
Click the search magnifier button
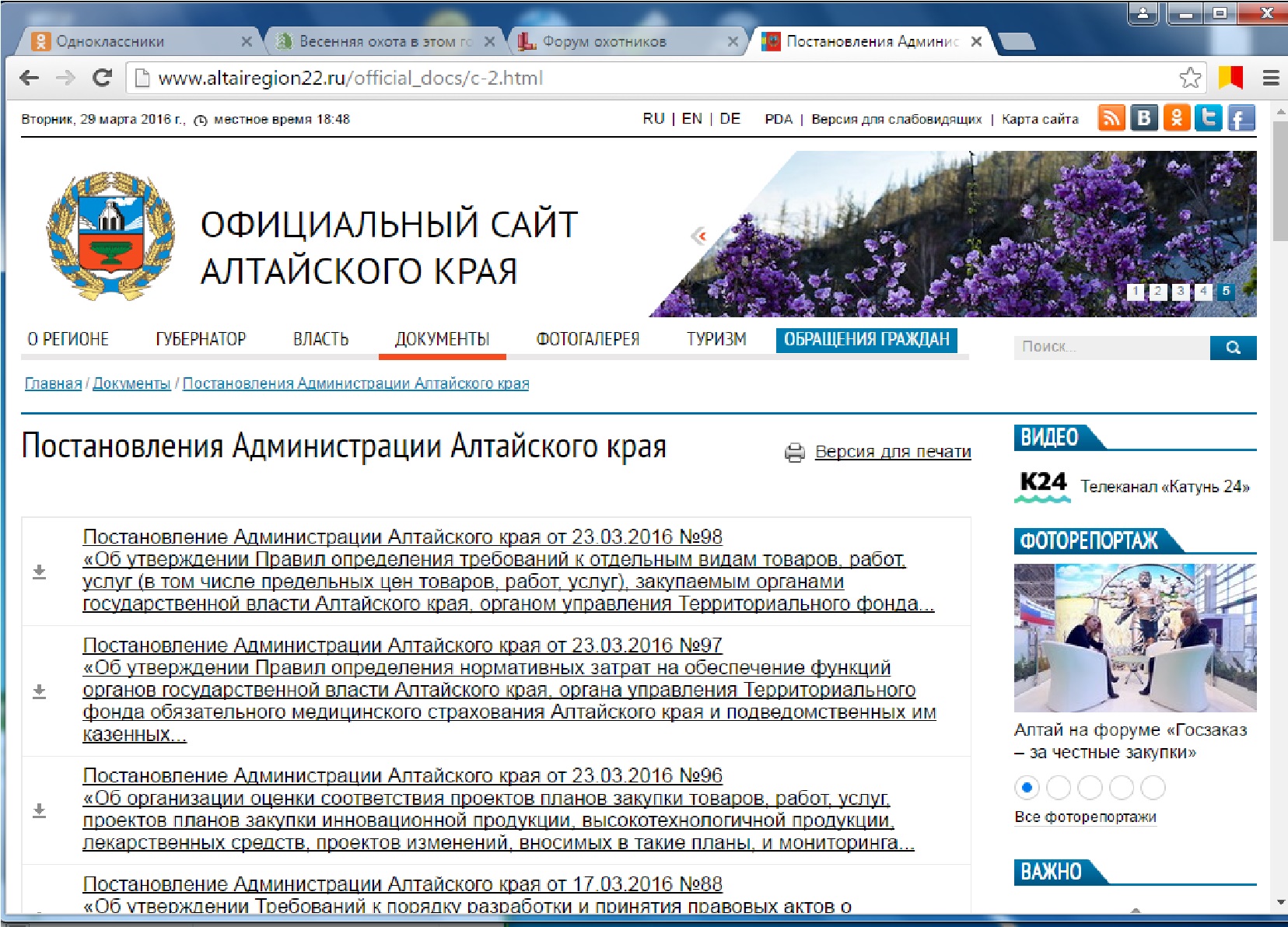pos(1233,348)
